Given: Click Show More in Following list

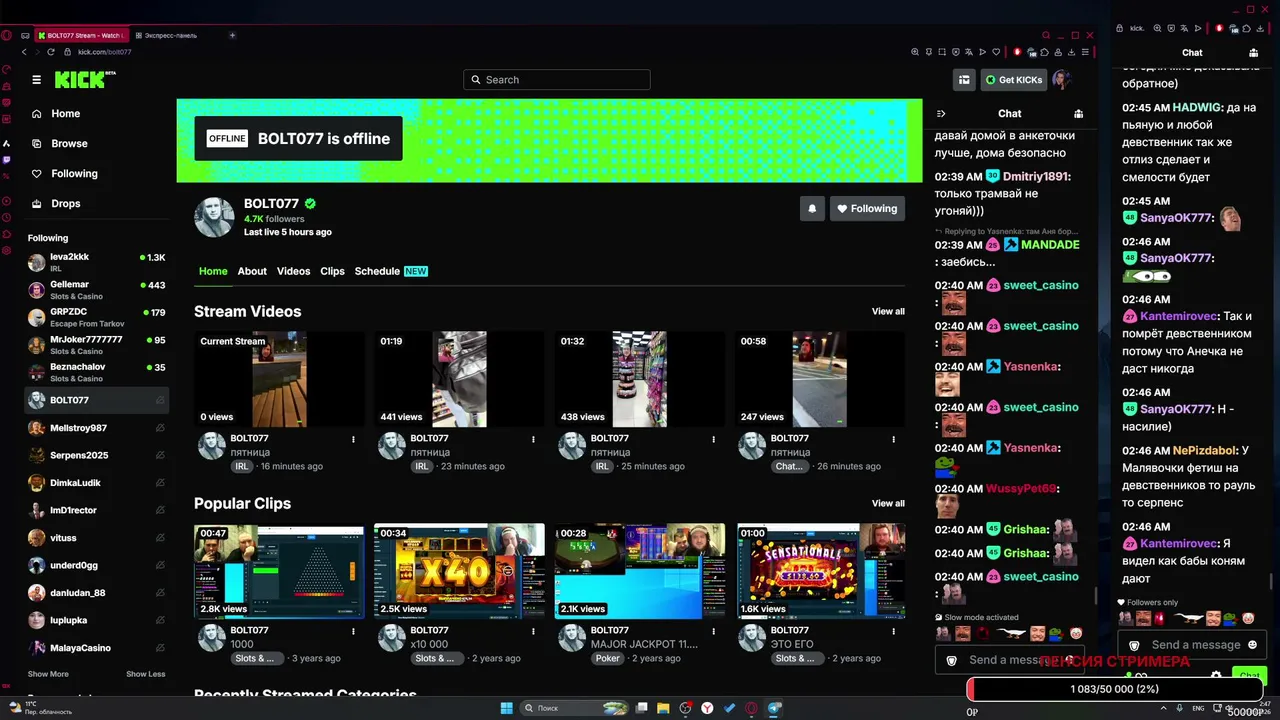Looking at the screenshot, I should pyautogui.click(x=48, y=674).
